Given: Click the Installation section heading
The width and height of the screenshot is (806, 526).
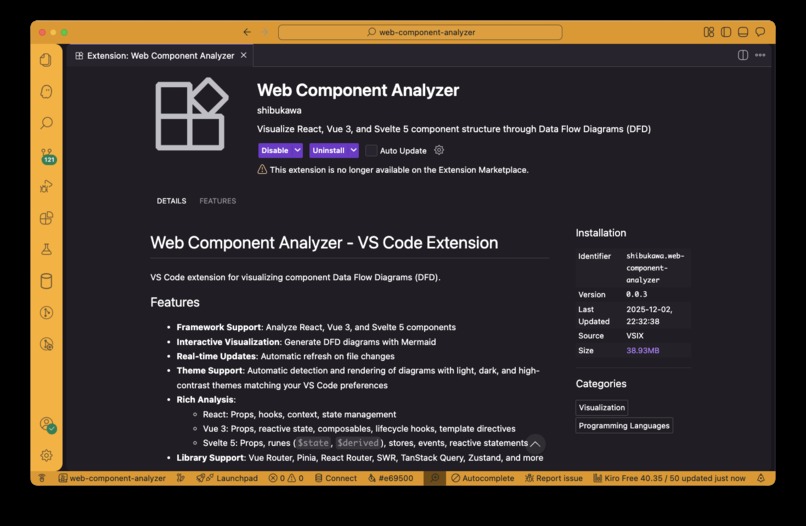Looking at the screenshot, I should coord(601,233).
